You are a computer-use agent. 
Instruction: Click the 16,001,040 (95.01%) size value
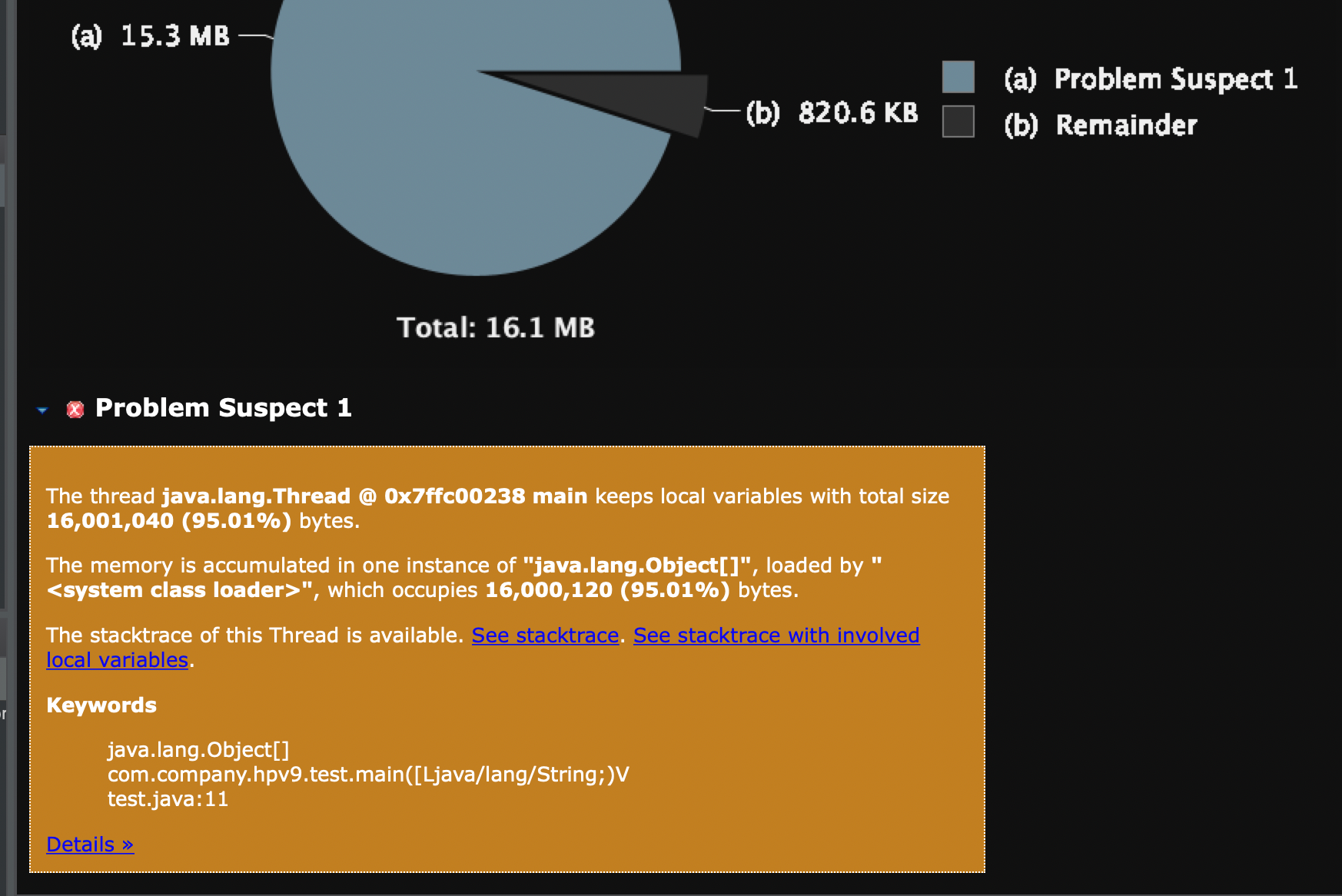[x=169, y=521]
